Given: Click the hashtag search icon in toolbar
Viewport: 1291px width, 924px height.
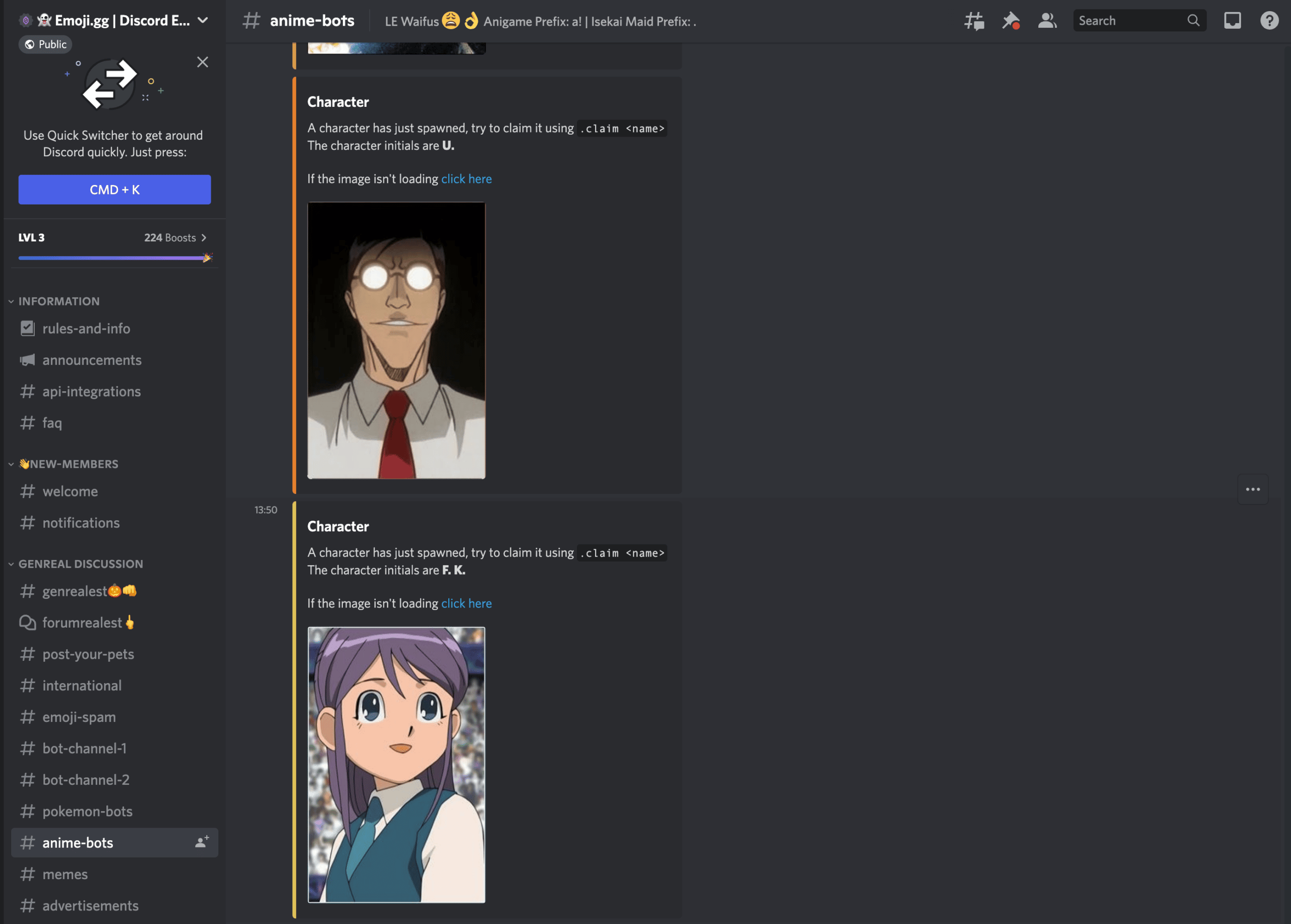Looking at the screenshot, I should tap(974, 20).
